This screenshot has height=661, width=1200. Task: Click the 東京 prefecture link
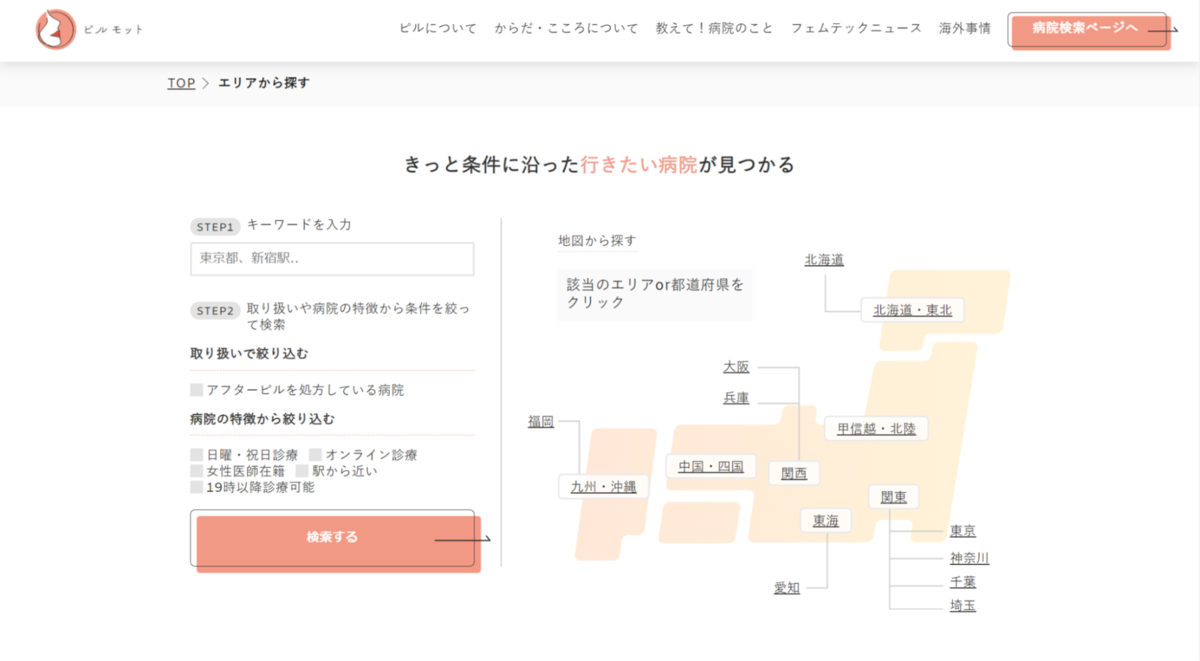tap(962, 531)
